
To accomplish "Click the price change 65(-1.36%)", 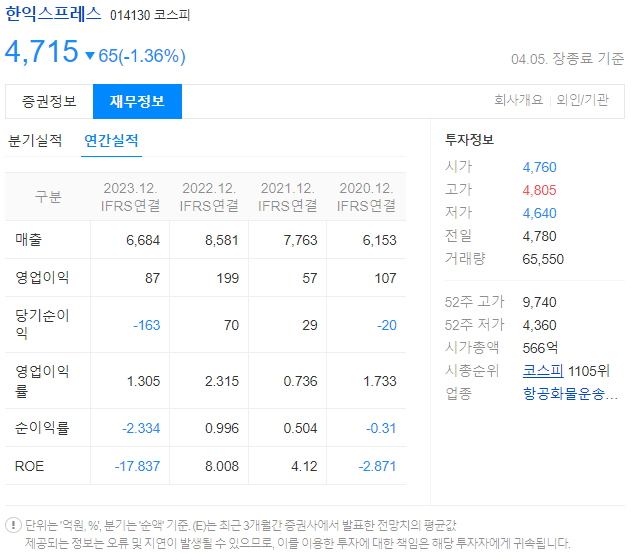I will [x=142, y=56].
